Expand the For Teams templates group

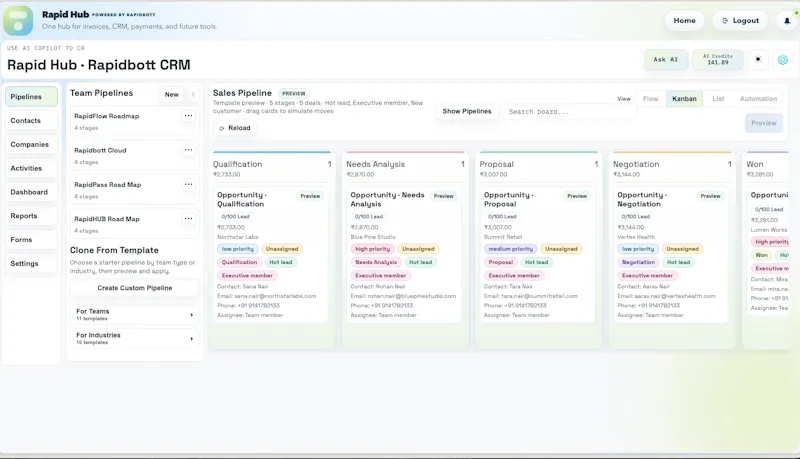[x=134, y=315]
